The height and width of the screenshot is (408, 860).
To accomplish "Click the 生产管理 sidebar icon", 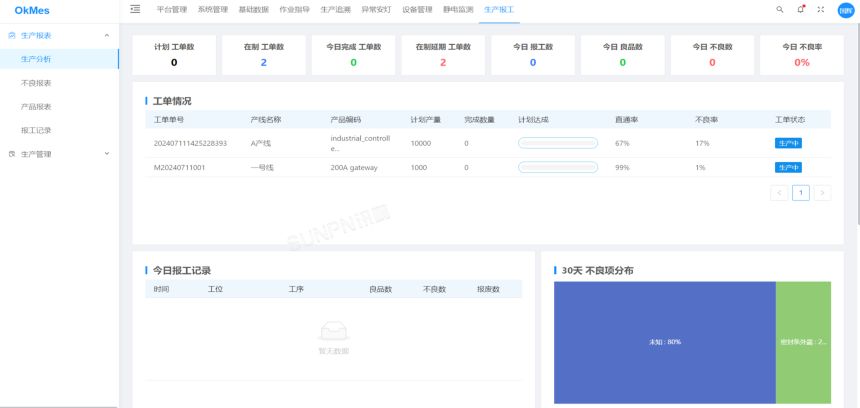I will [x=12, y=154].
